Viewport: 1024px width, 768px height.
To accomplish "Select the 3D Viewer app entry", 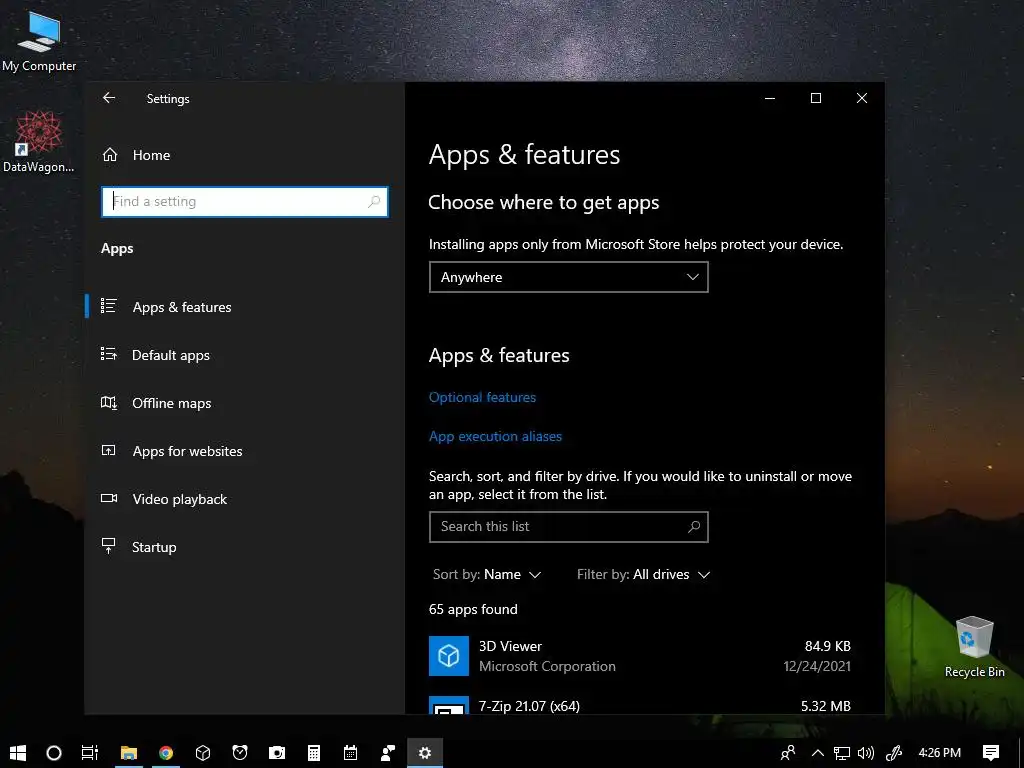I will click(640, 656).
